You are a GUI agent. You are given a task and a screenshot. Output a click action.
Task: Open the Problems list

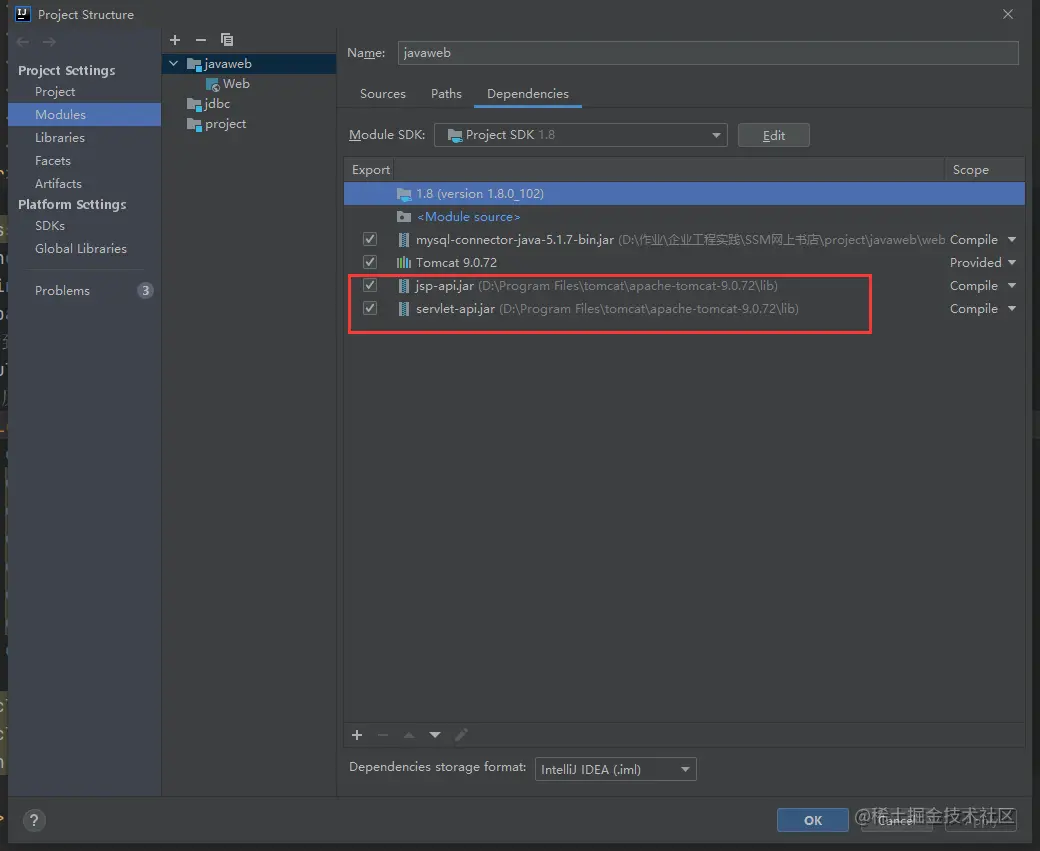click(x=62, y=291)
